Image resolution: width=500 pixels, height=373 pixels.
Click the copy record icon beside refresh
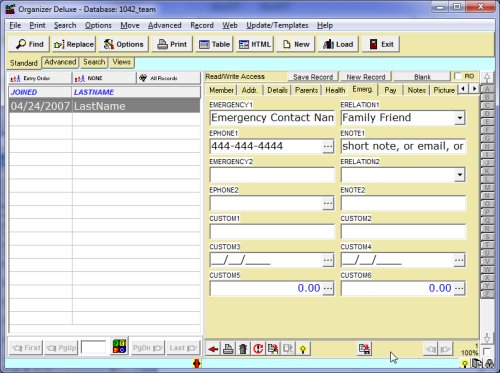(273, 349)
